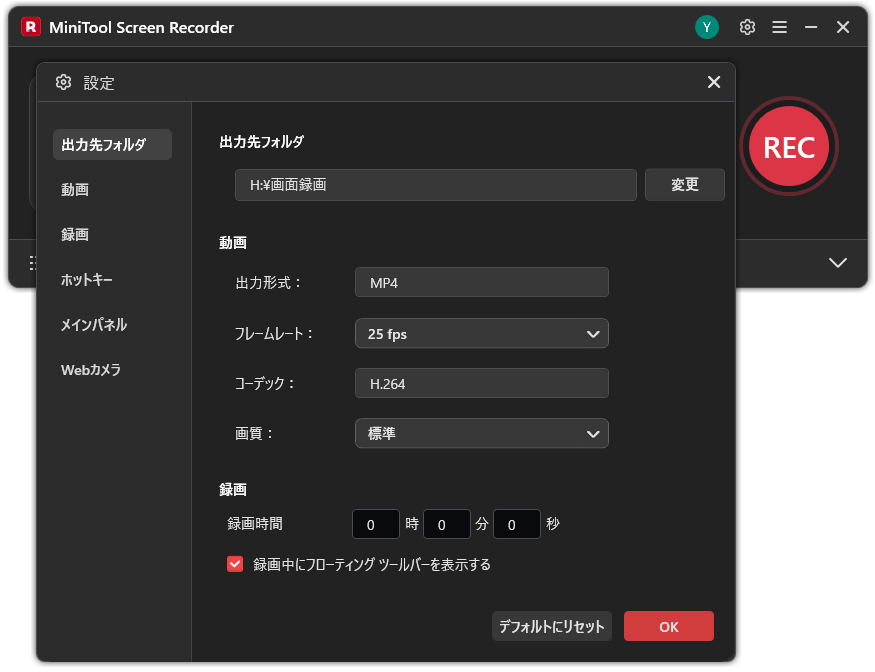This screenshot has width=875, height=672.
Task: Expand the chevron below REC button
Action: [x=838, y=262]
